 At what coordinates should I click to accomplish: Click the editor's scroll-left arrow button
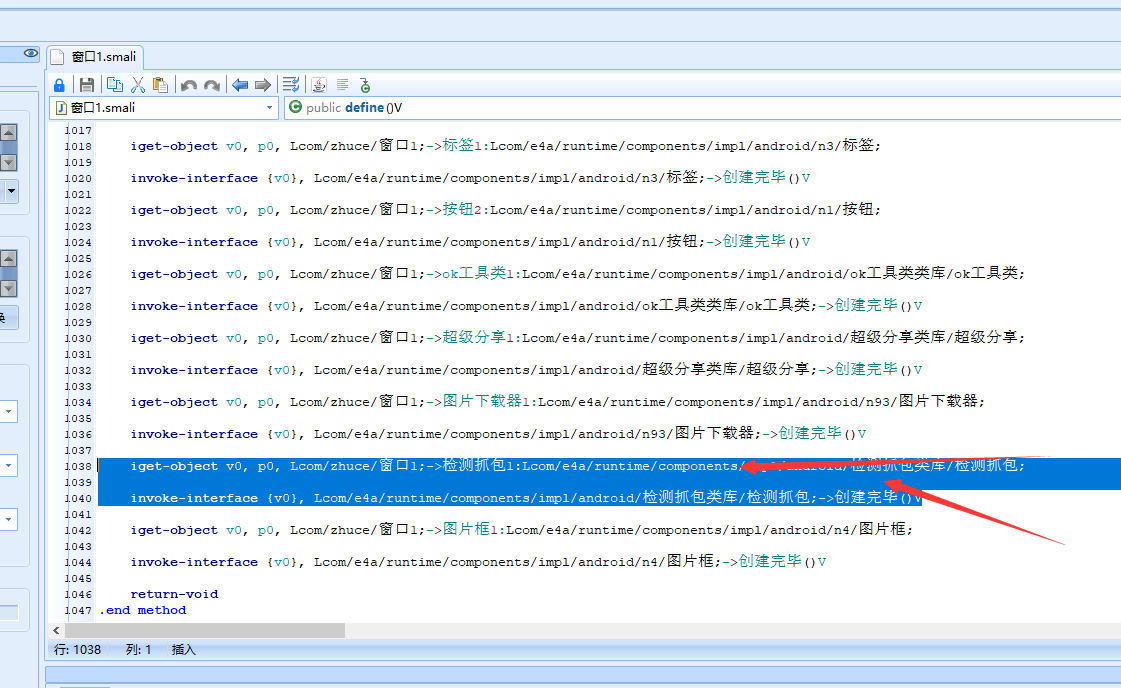click(56, 630)
